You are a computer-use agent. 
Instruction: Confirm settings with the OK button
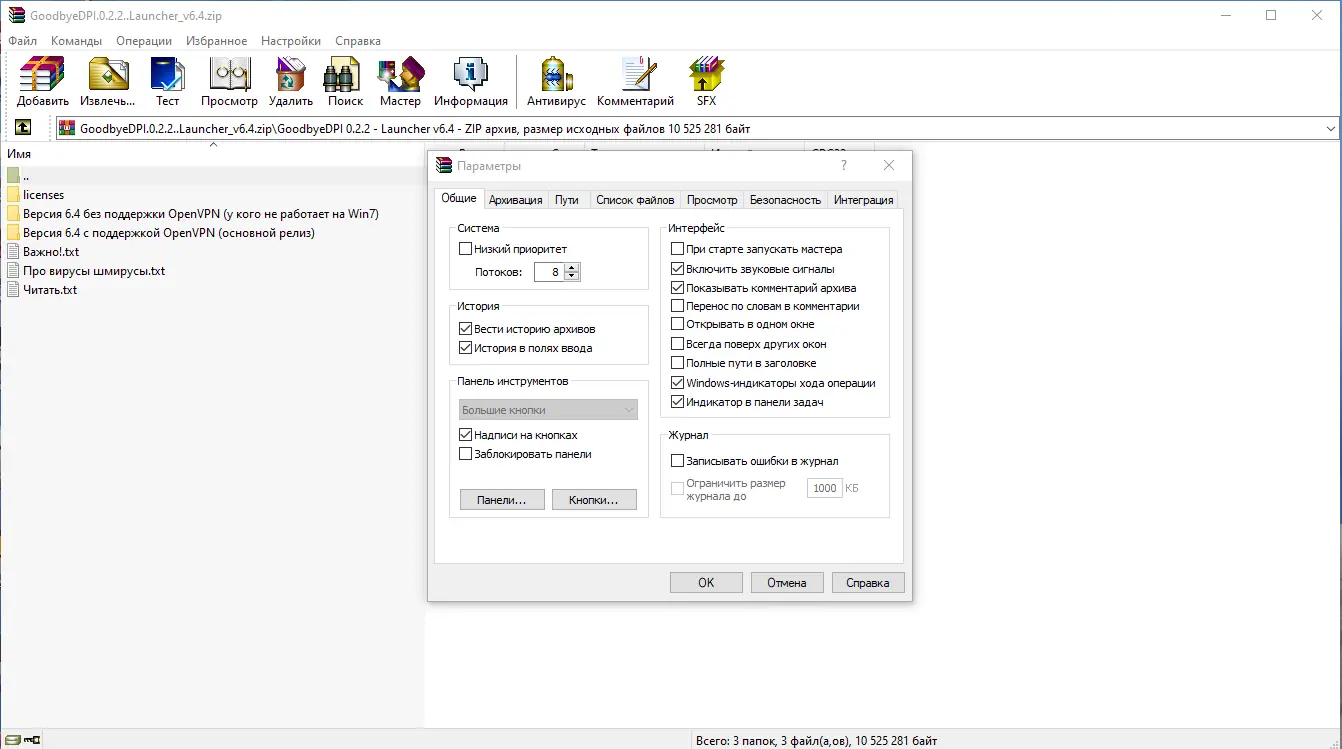point(706,583)
